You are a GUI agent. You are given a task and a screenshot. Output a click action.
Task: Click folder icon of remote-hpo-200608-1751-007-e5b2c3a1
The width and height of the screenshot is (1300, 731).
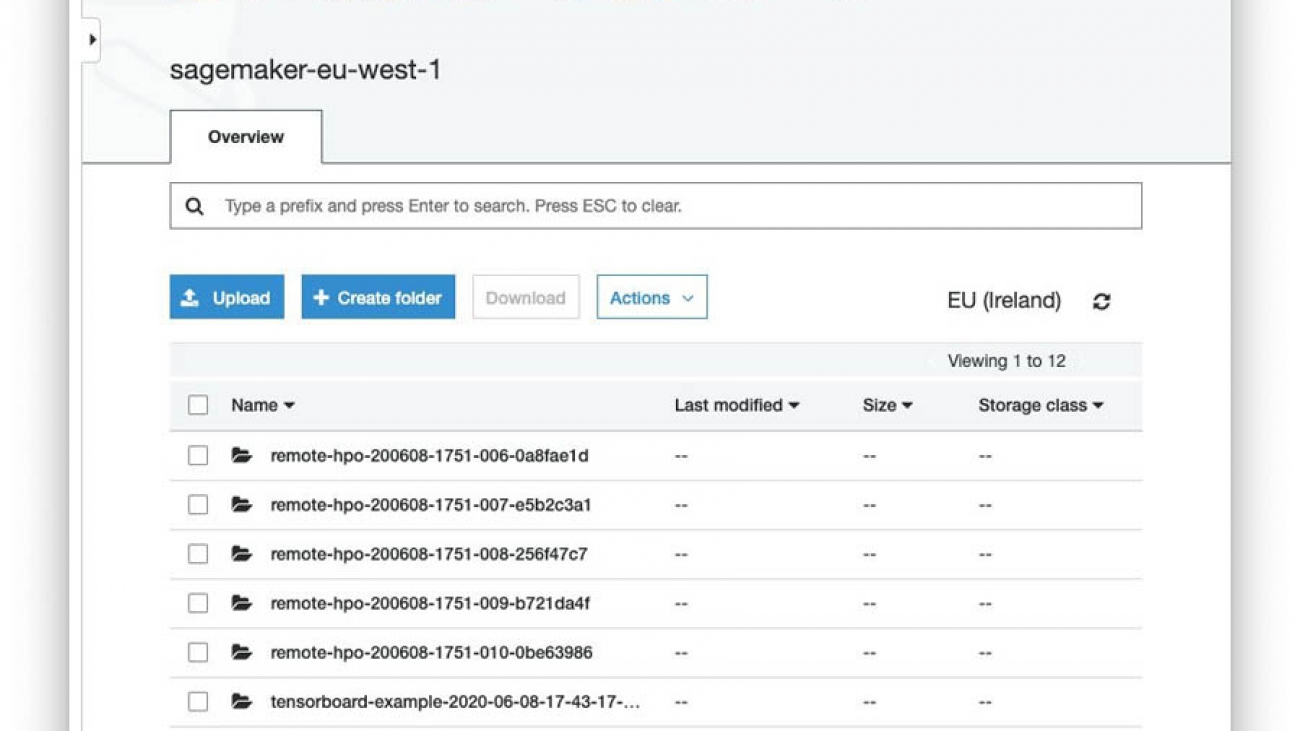pos(242,504)
